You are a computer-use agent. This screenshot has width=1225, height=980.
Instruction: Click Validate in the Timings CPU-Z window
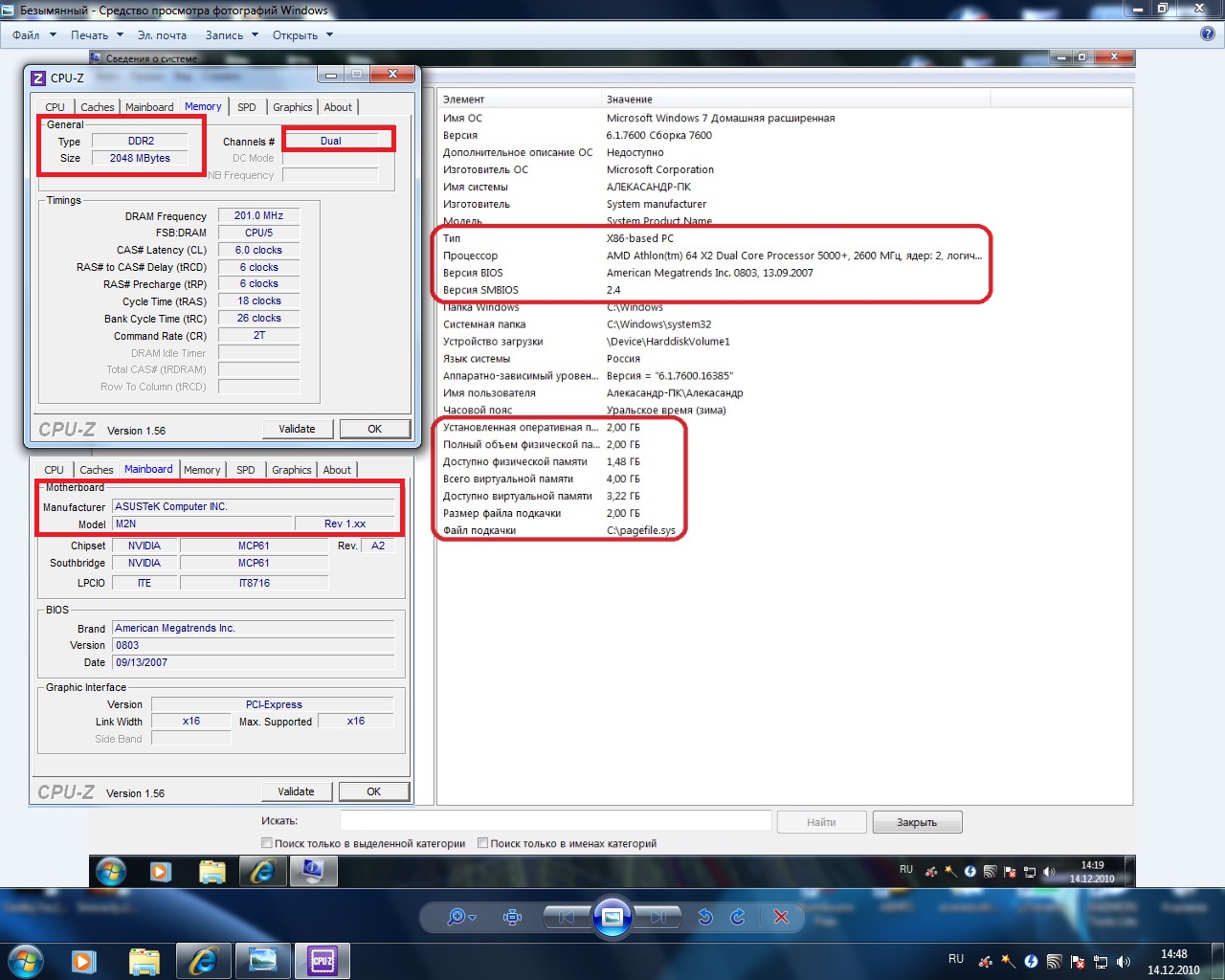pyautogui.click(x=297, y=429)
